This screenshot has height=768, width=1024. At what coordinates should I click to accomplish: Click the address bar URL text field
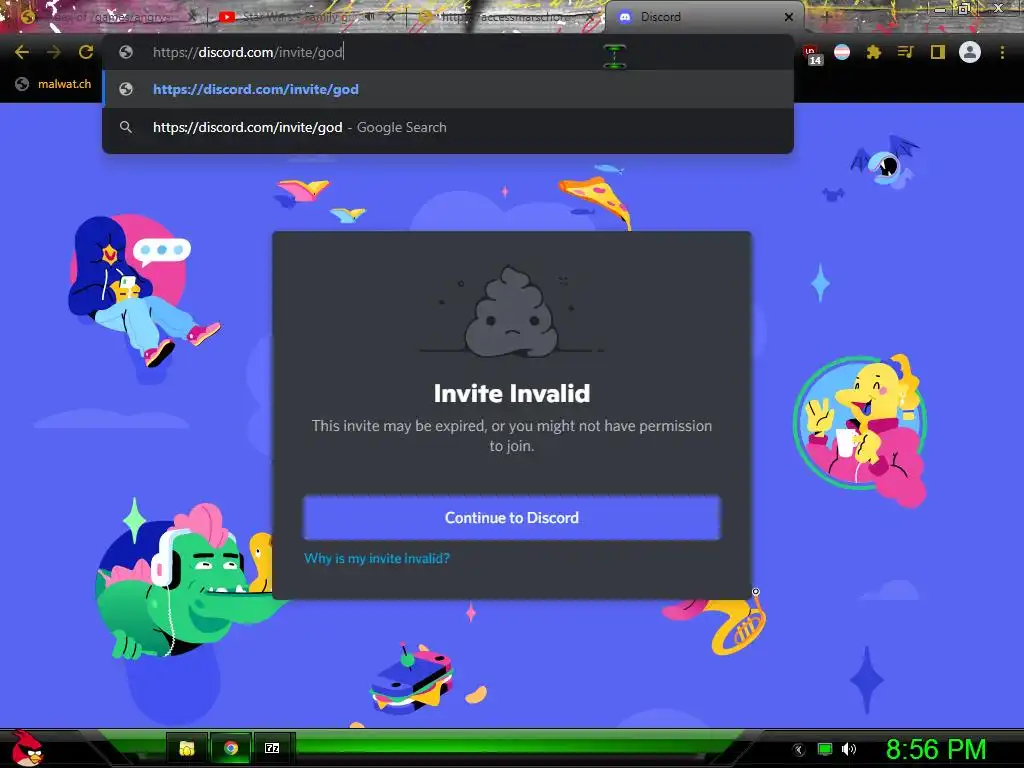[x=366, y=52]
